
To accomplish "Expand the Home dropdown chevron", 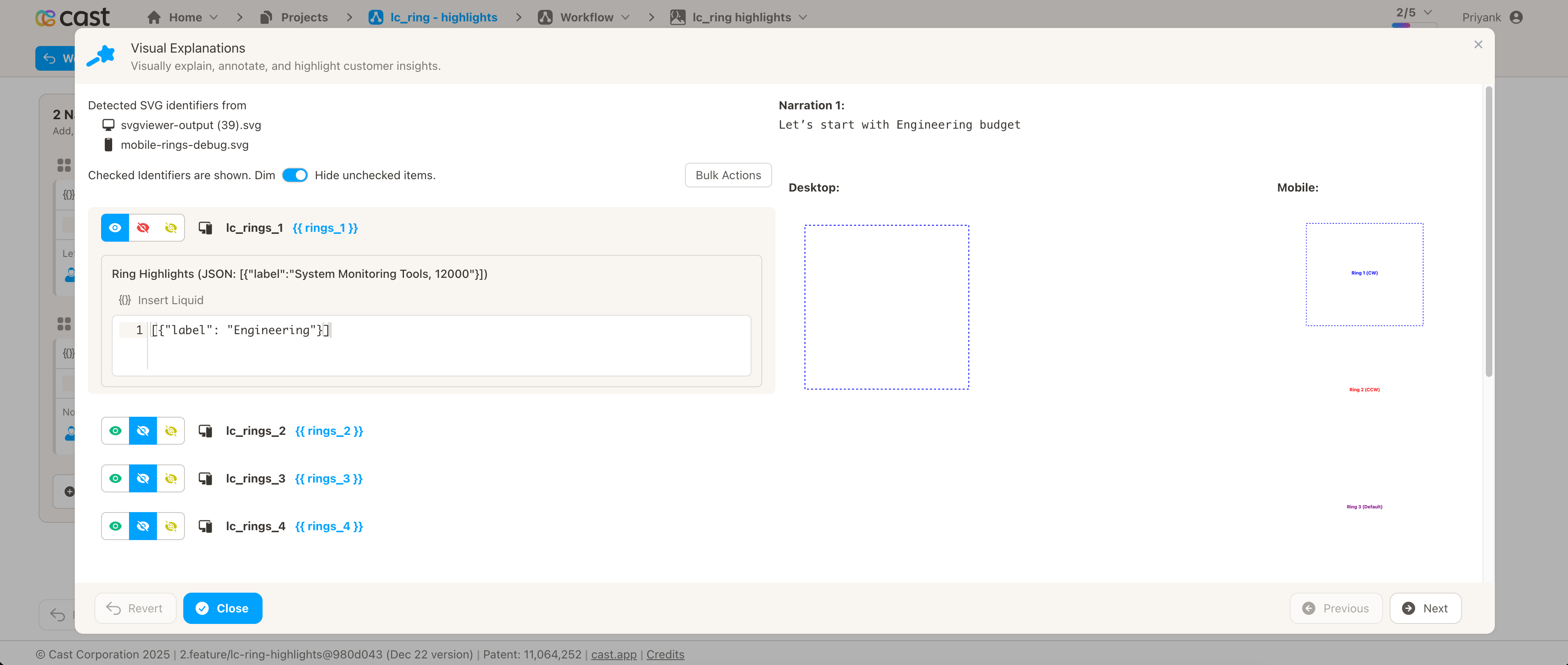I will coord(214,17).
